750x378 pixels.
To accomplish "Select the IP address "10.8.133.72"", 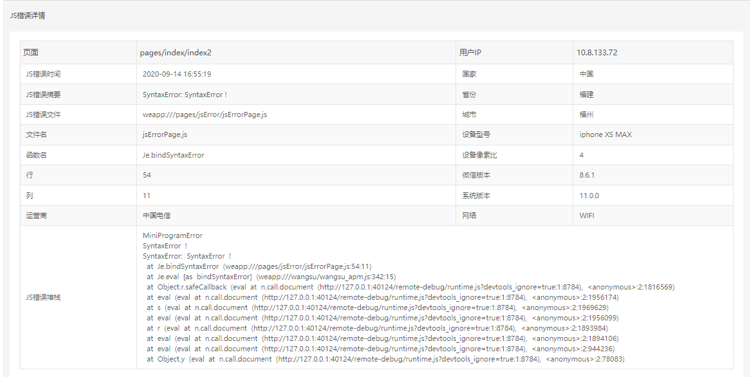I will coord(596,53).
